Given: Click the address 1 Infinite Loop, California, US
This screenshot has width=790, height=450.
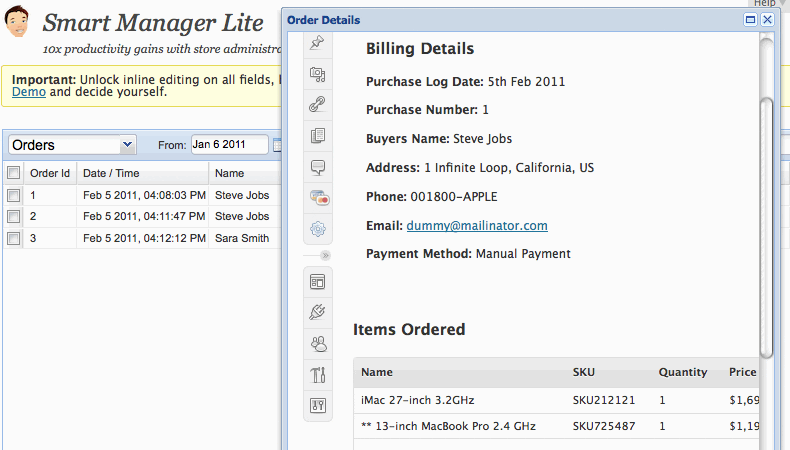Looking at the screenshot, I should click(509, 168).
